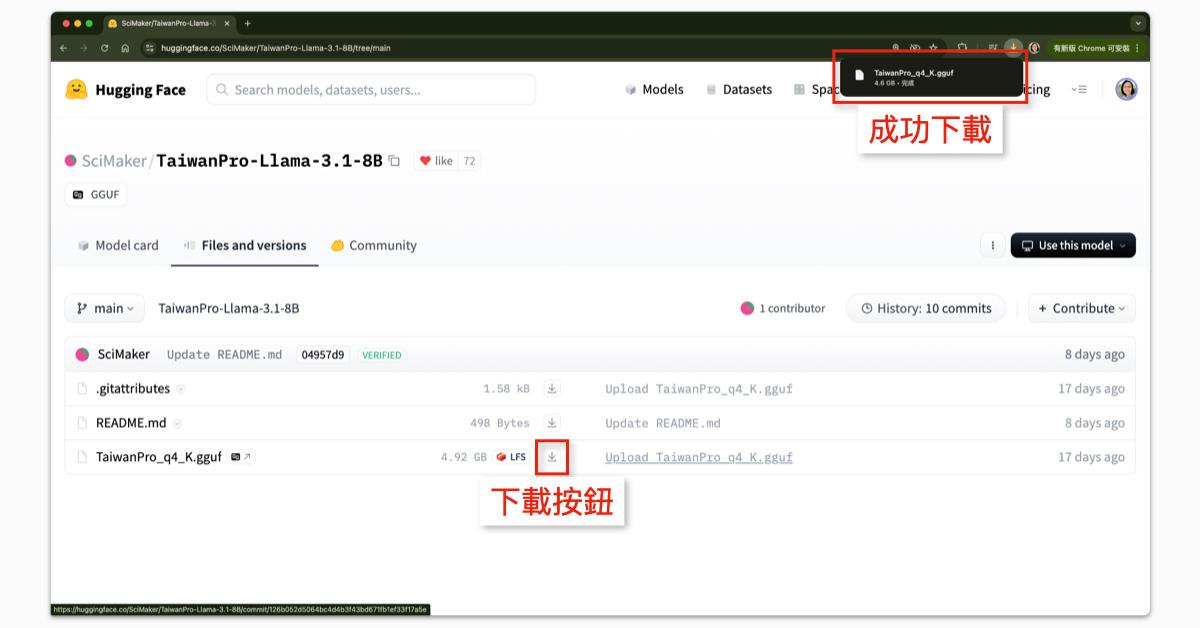This screenshot has height=628, width=1200.
Task: Click the VERIFIED badge
Action: [382, 354]
